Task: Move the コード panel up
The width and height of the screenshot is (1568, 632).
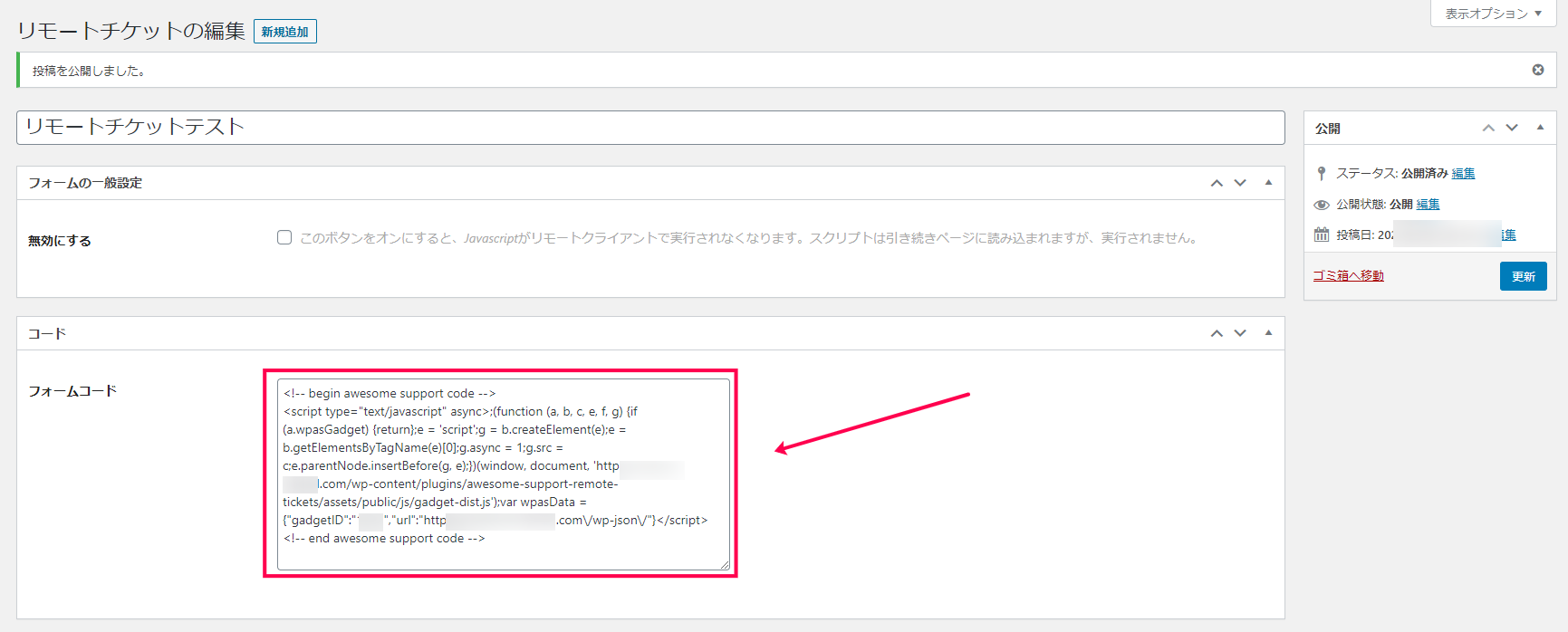Action: 1217,333
